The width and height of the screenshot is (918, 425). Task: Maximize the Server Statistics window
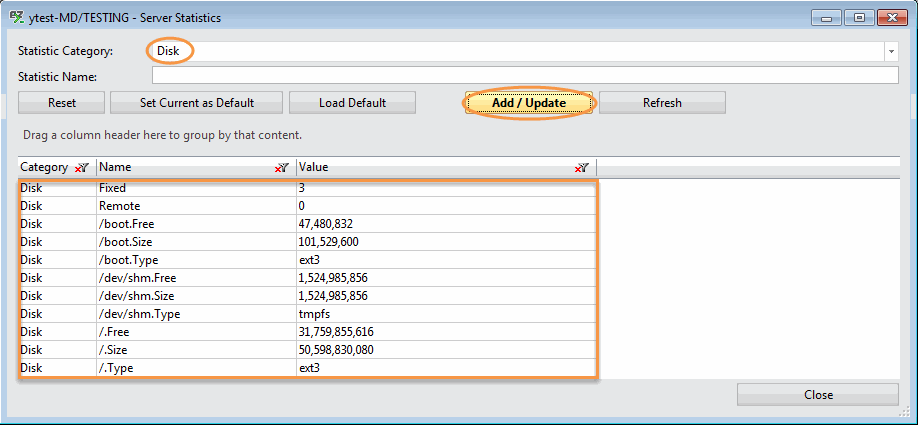[x=858, y=17]
